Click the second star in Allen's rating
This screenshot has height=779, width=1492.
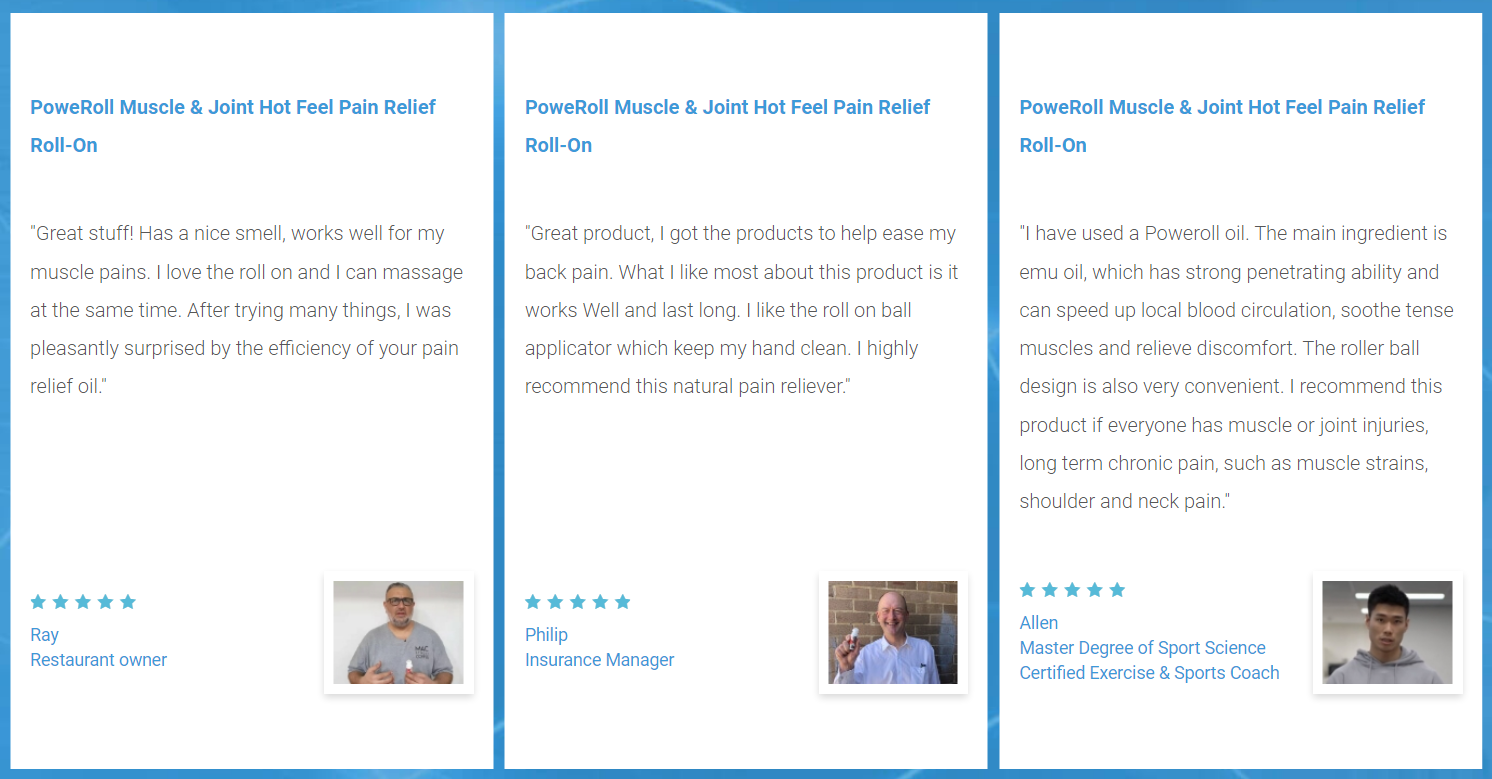point(1050,590)
